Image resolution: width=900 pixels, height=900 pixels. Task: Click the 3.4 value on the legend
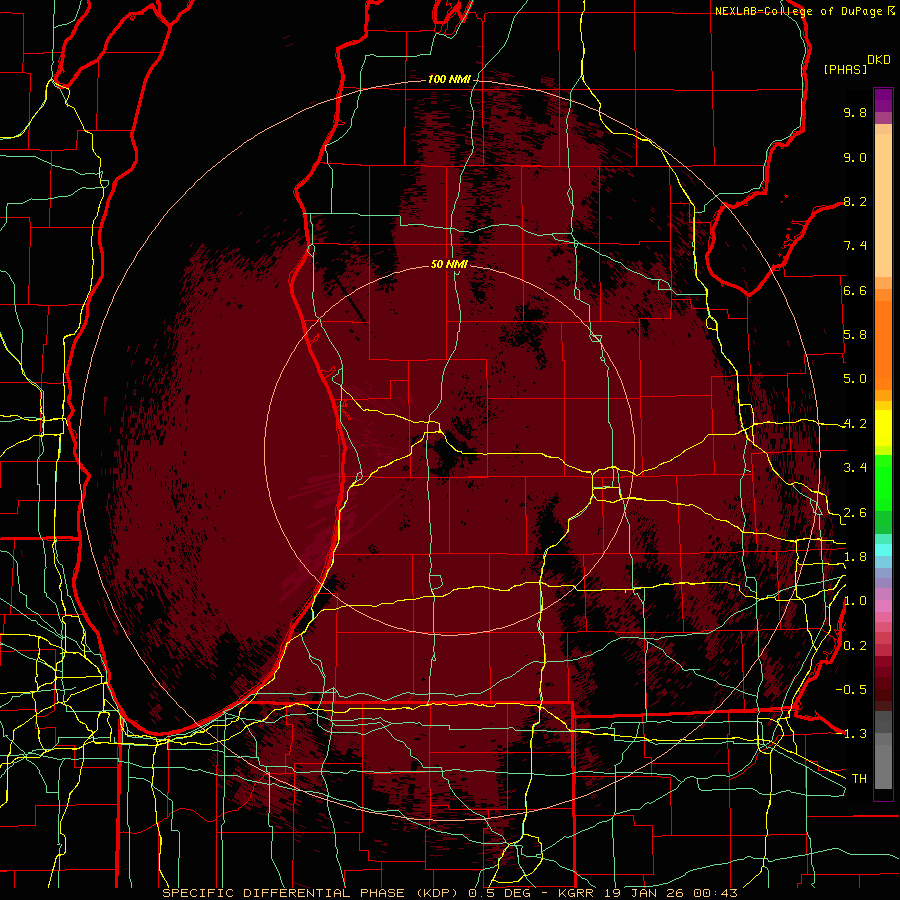click(x=855, y=468)
